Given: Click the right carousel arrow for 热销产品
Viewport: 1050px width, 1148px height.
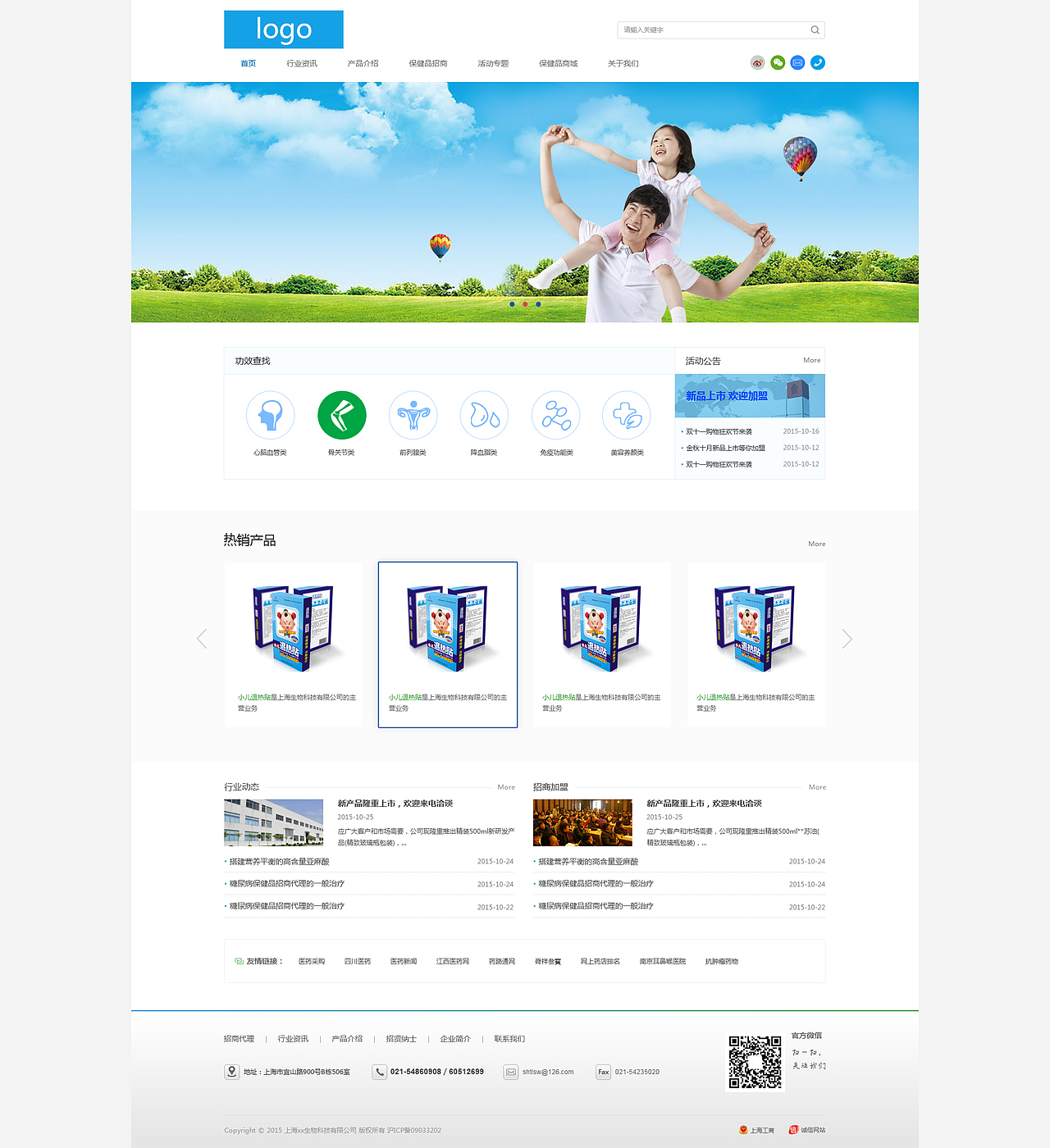Looking at the screenshot, I should (x=847, y=638).
